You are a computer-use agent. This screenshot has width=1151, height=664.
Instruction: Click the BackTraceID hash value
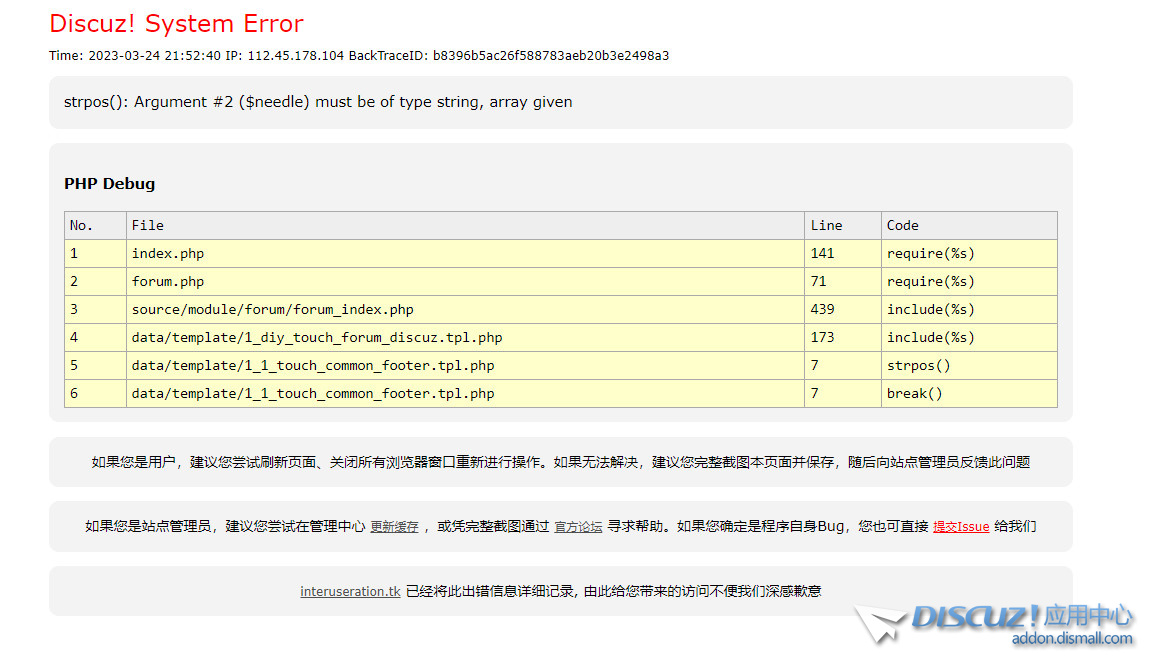(x=551, y=56)
